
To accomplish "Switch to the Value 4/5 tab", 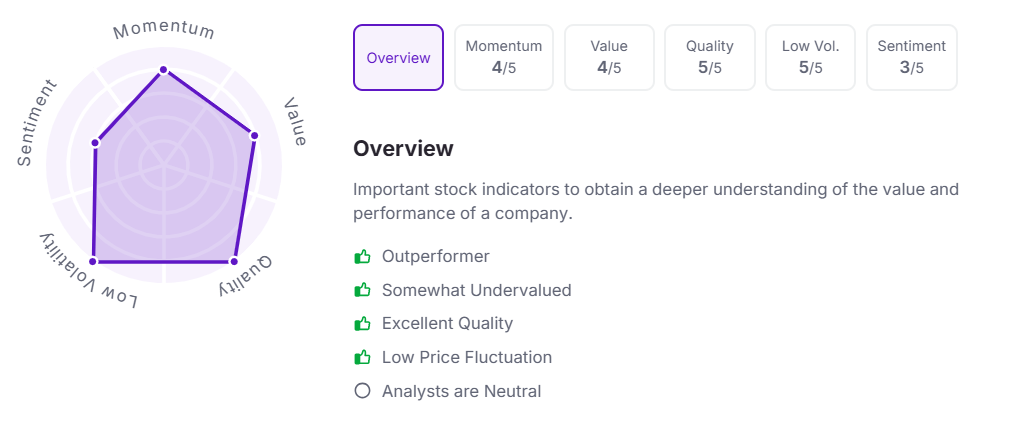I will (609, 58).
